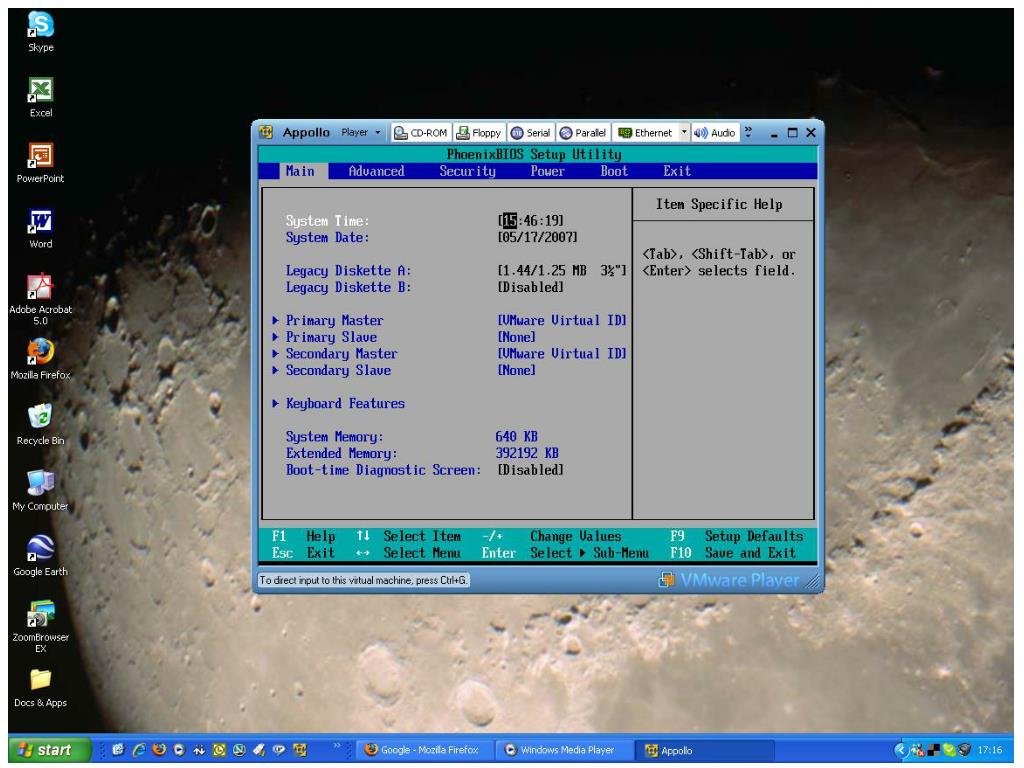This screenshot has height=768, width=1024.
Task: Click the Windows start button
Action: [x=50, y=750]
